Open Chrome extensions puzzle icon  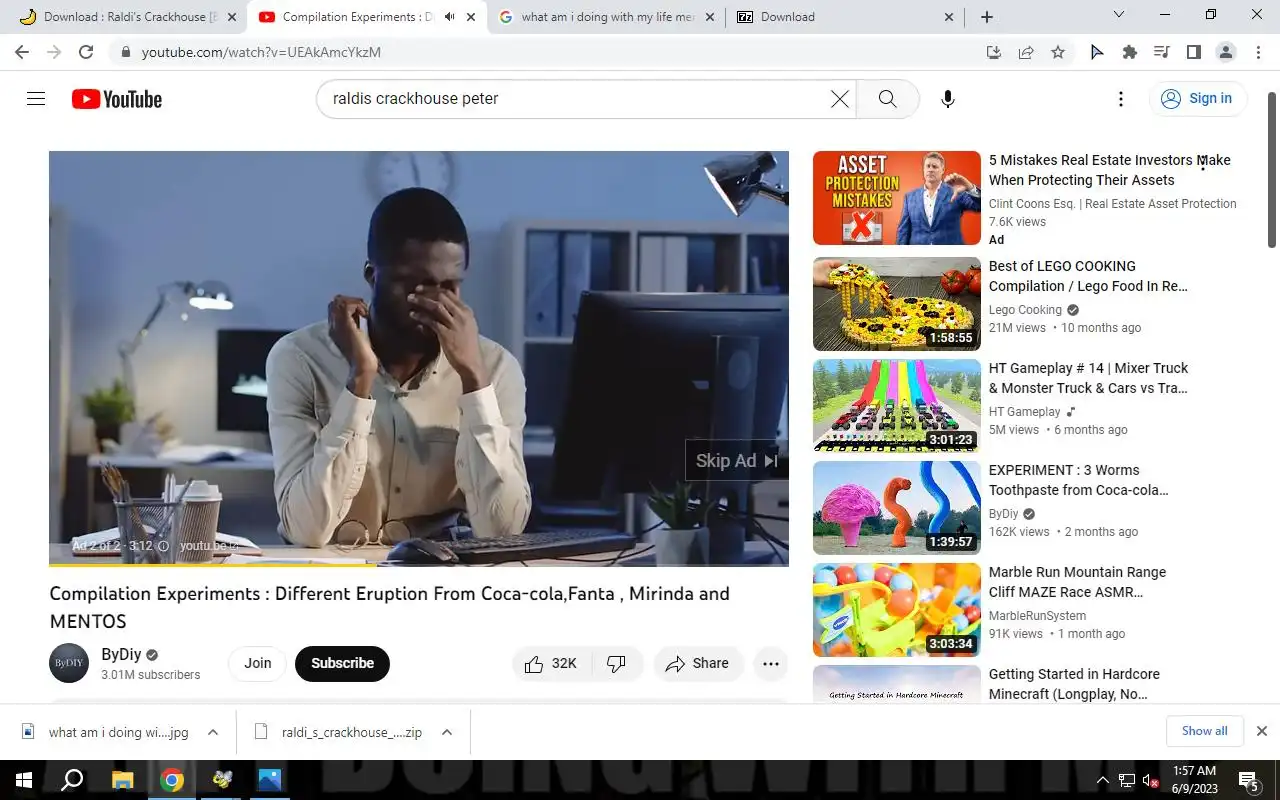point(1130,52)
